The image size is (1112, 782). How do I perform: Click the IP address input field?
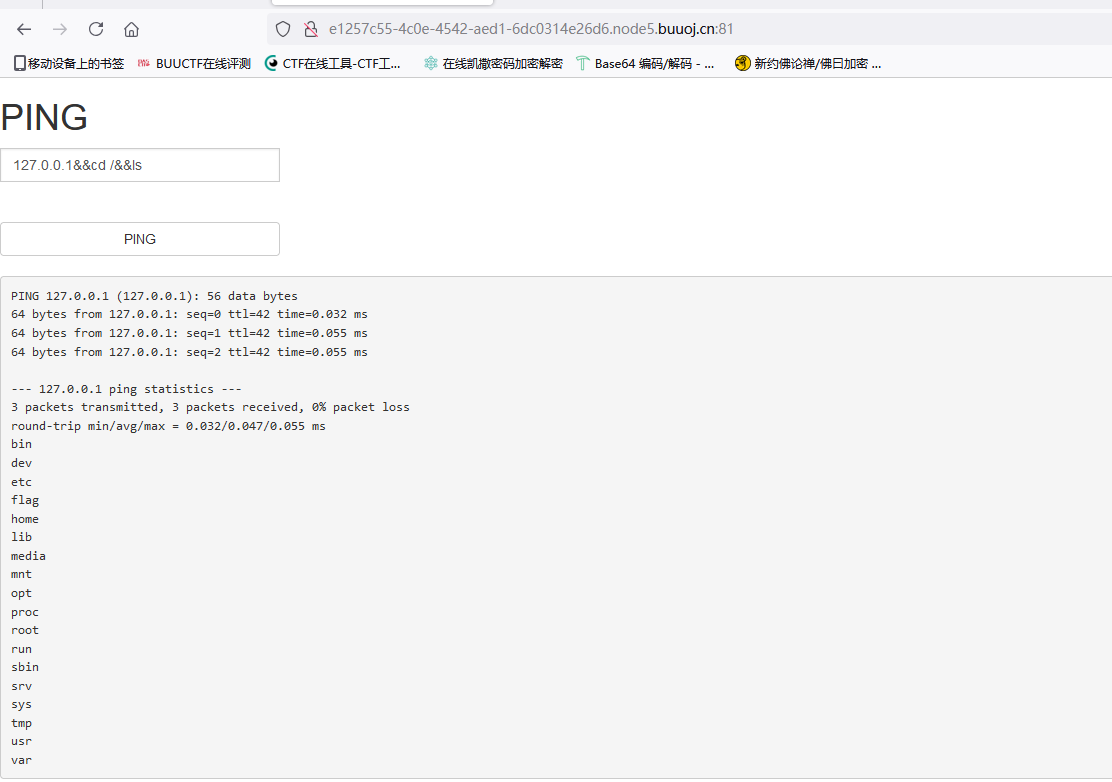(140, 165)
